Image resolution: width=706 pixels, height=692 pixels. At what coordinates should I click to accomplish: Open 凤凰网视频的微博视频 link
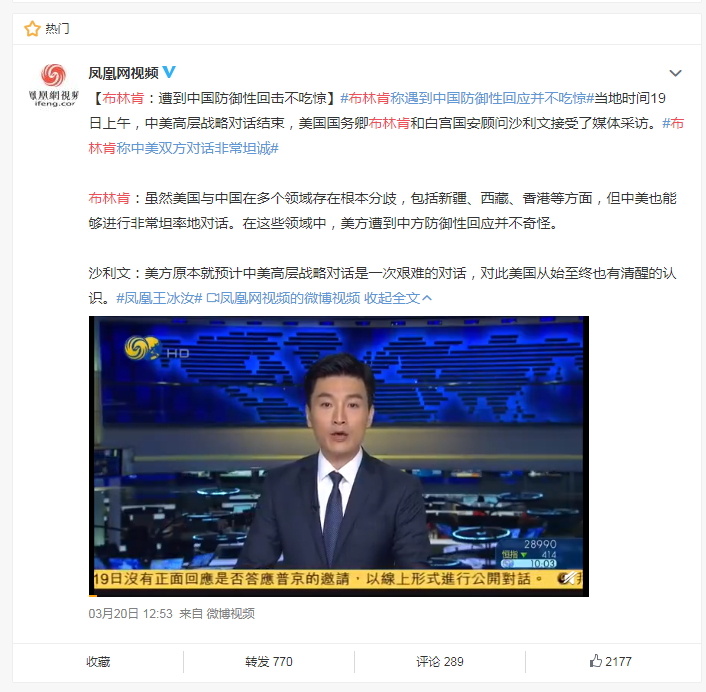[x=290, y=298]
